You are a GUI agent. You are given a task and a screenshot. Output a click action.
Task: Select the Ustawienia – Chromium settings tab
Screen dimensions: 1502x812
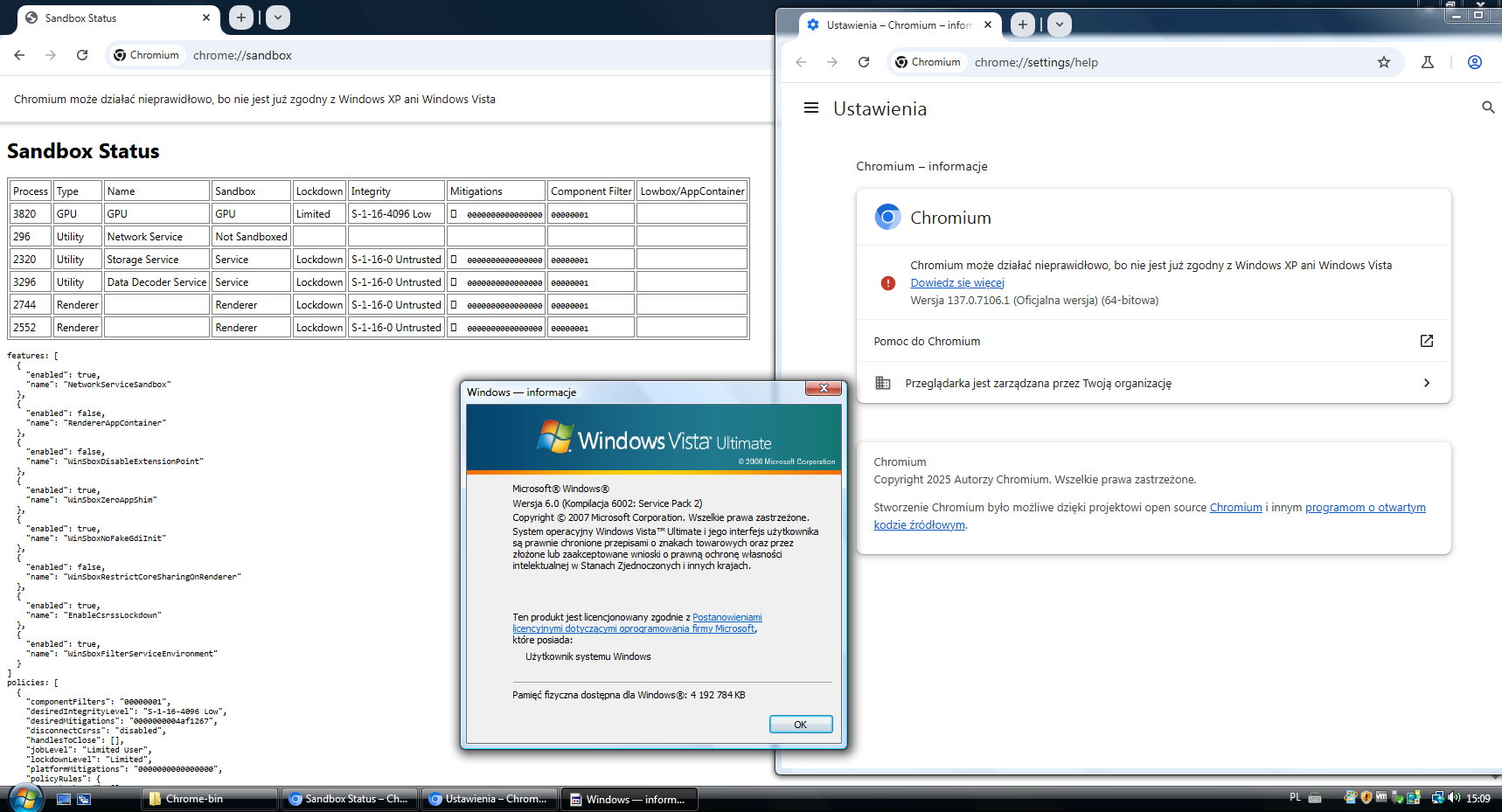point(899,25)
